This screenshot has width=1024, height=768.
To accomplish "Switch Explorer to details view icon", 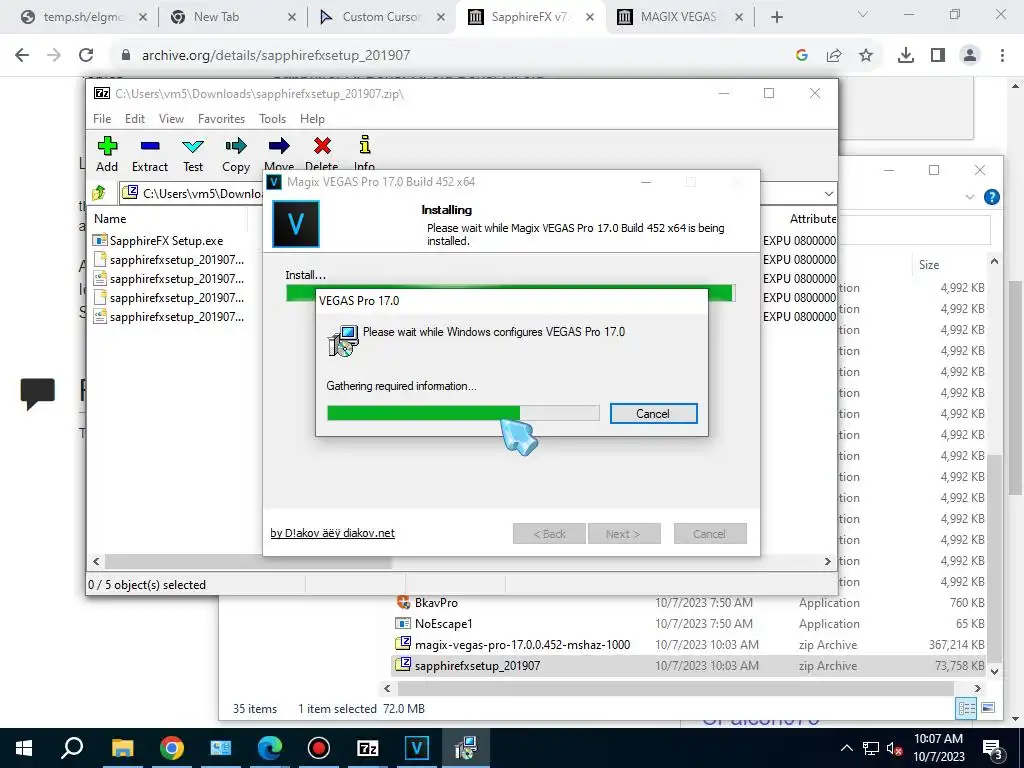I will pyautogui.click(x=966, y=708).
